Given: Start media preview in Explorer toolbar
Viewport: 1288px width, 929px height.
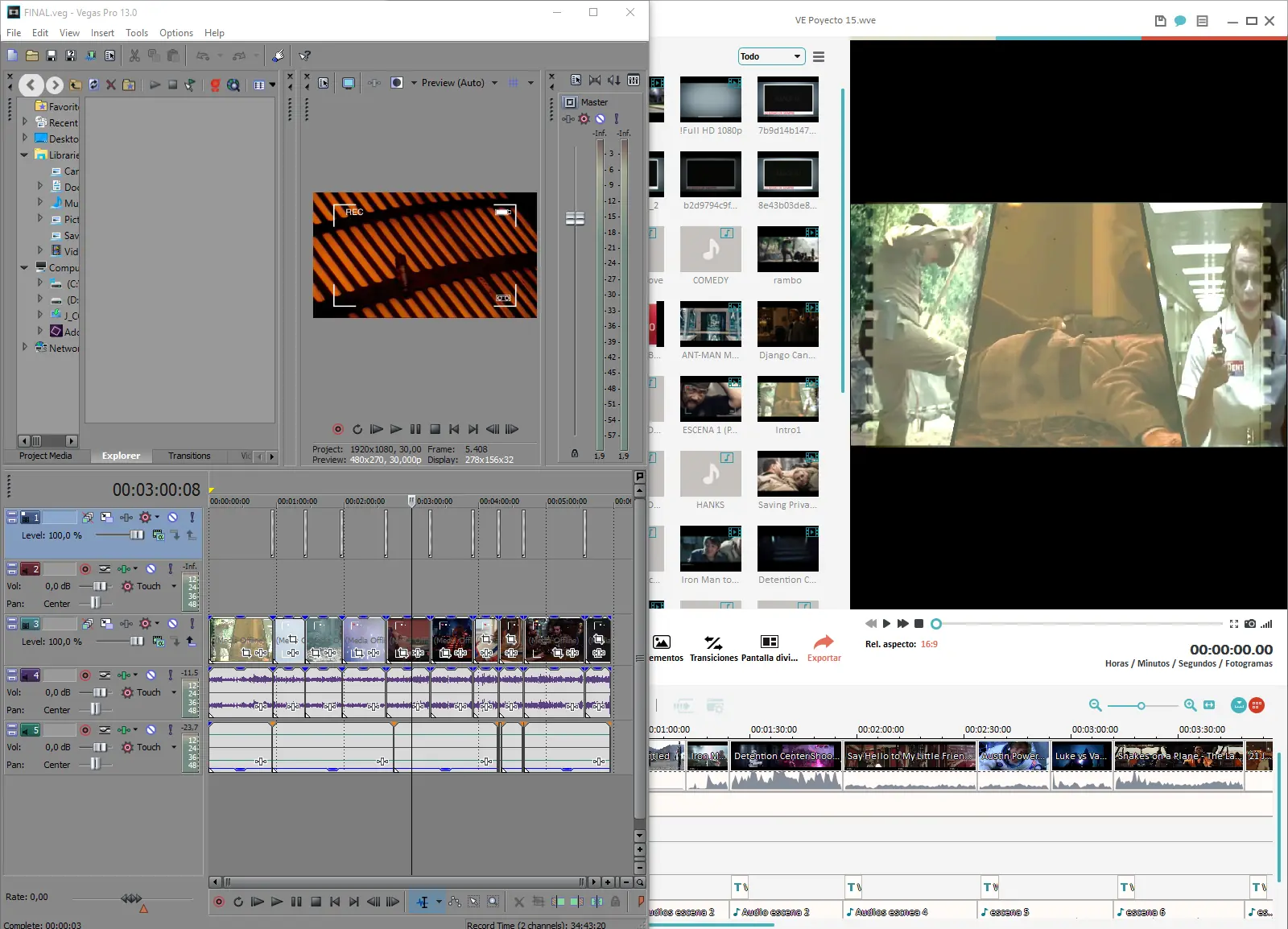Looking at the screenshot, I should point(155,85).
